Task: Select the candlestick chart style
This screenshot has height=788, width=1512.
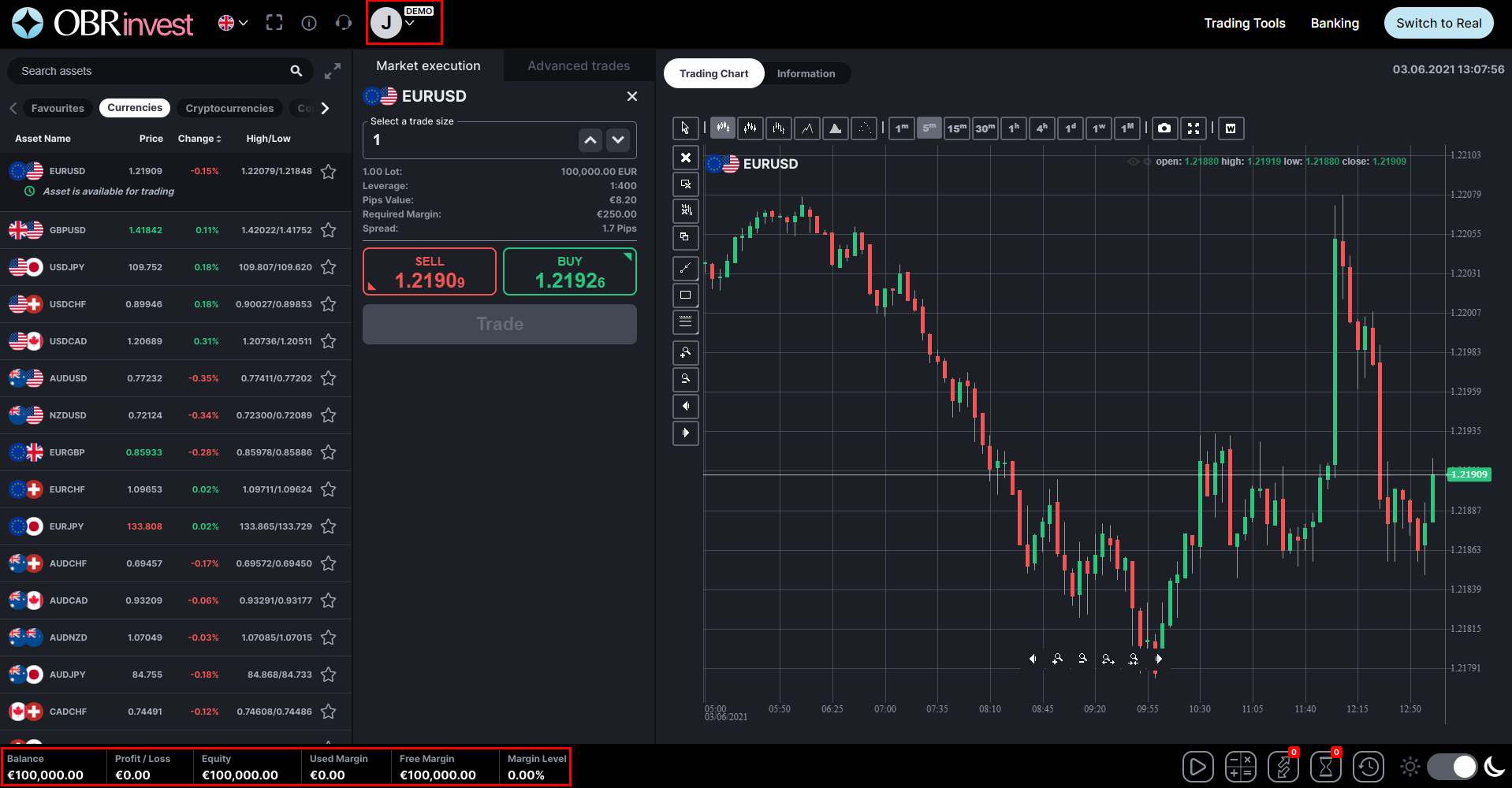Action: pyautogui.click(x=722, y=128)
